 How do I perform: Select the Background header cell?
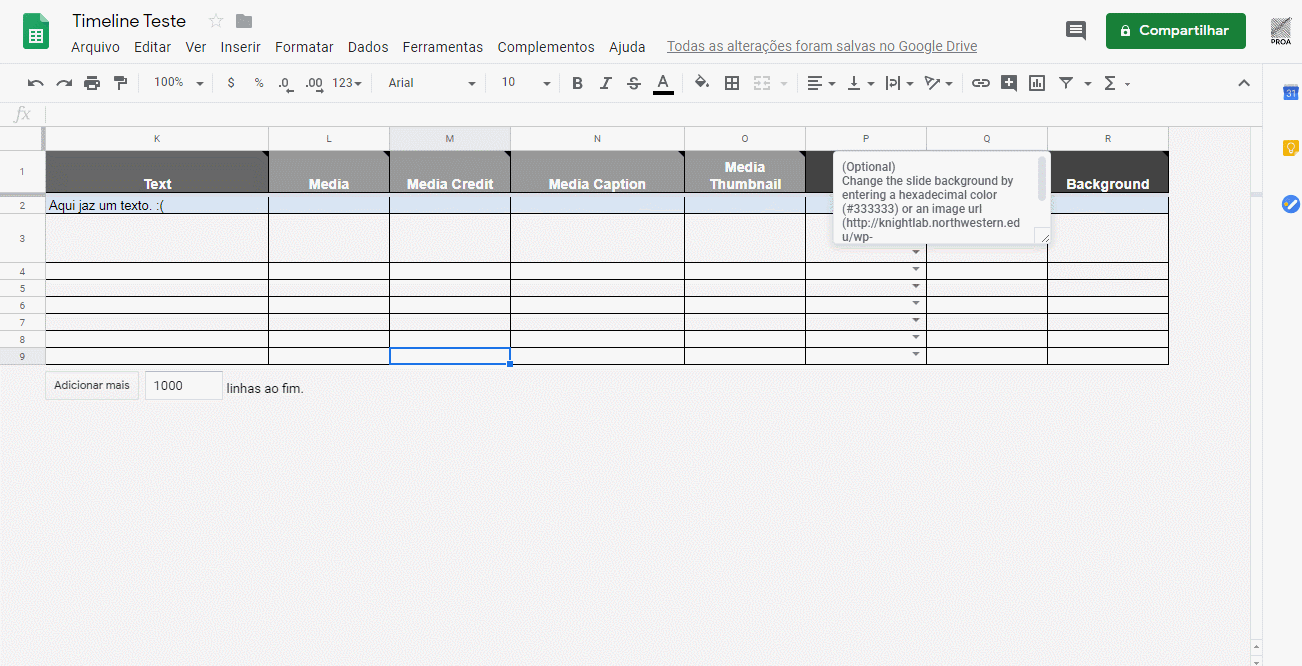[1108, 171]
